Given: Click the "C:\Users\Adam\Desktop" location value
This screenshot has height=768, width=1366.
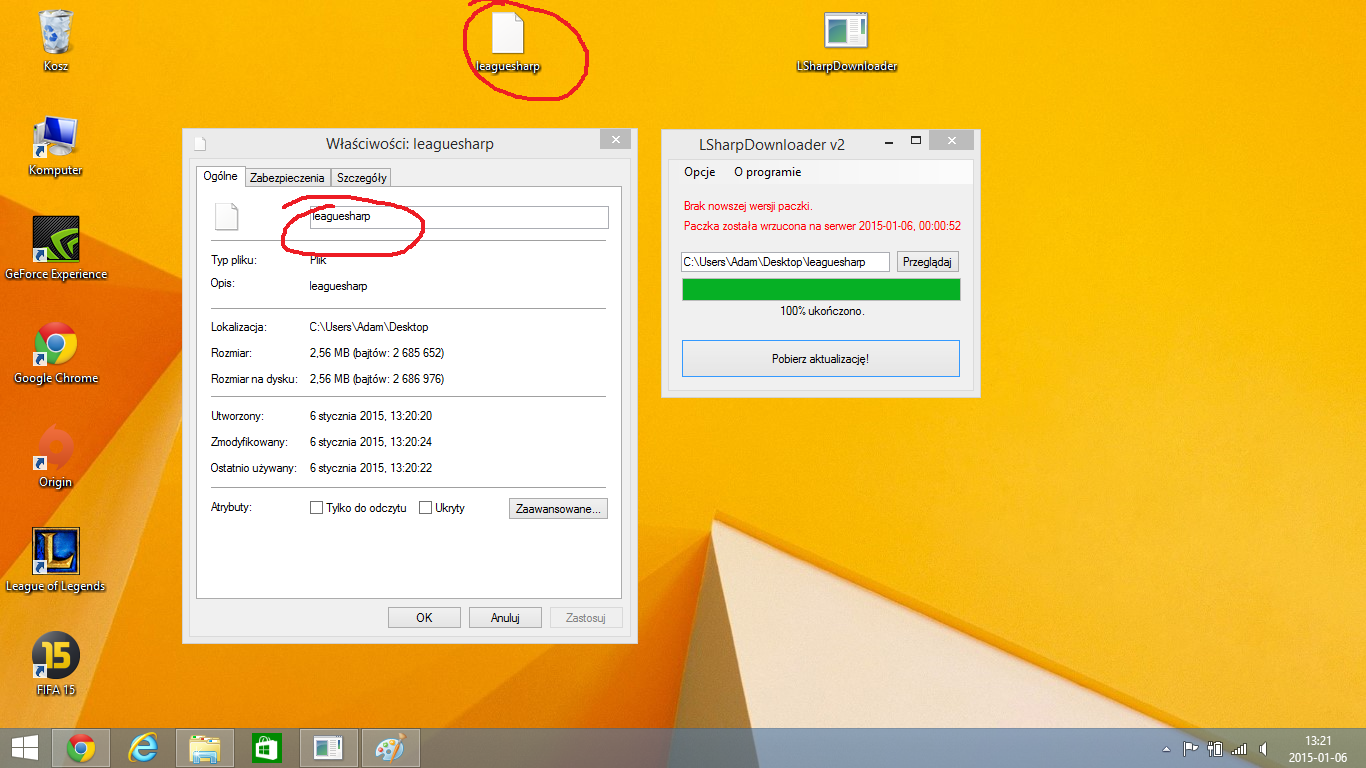Looking at the screenshot, I should point(369,327).
